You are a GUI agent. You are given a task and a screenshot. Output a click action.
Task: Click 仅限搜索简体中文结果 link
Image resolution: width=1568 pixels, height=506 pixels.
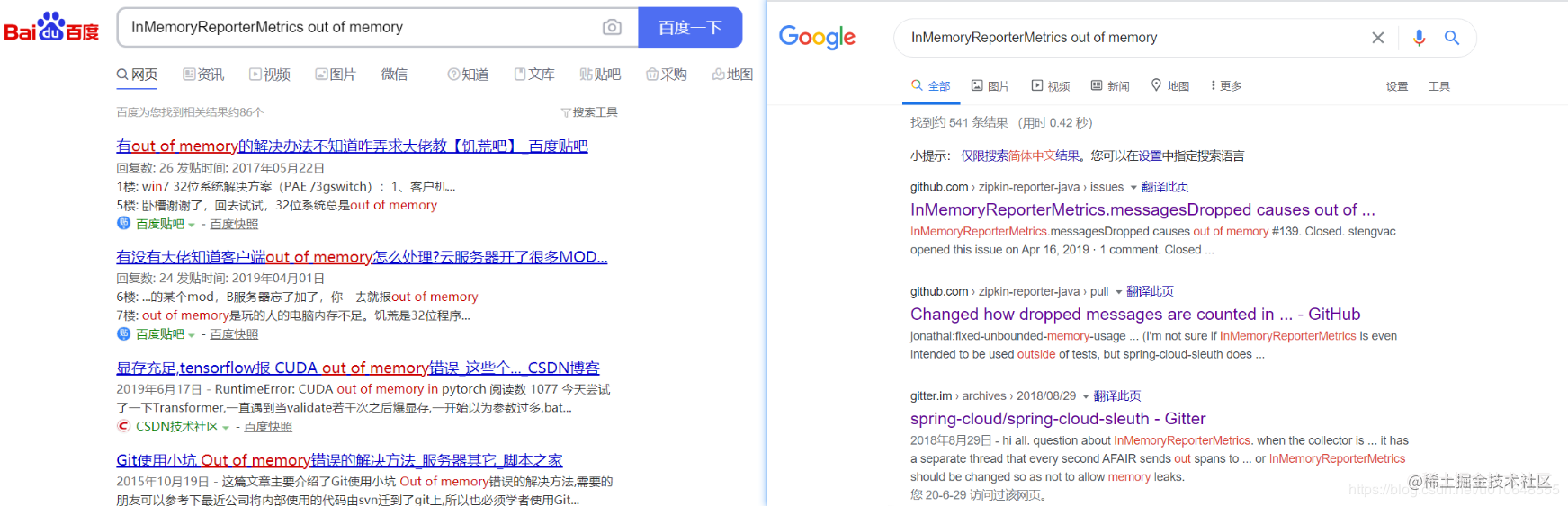point(1020,155)
